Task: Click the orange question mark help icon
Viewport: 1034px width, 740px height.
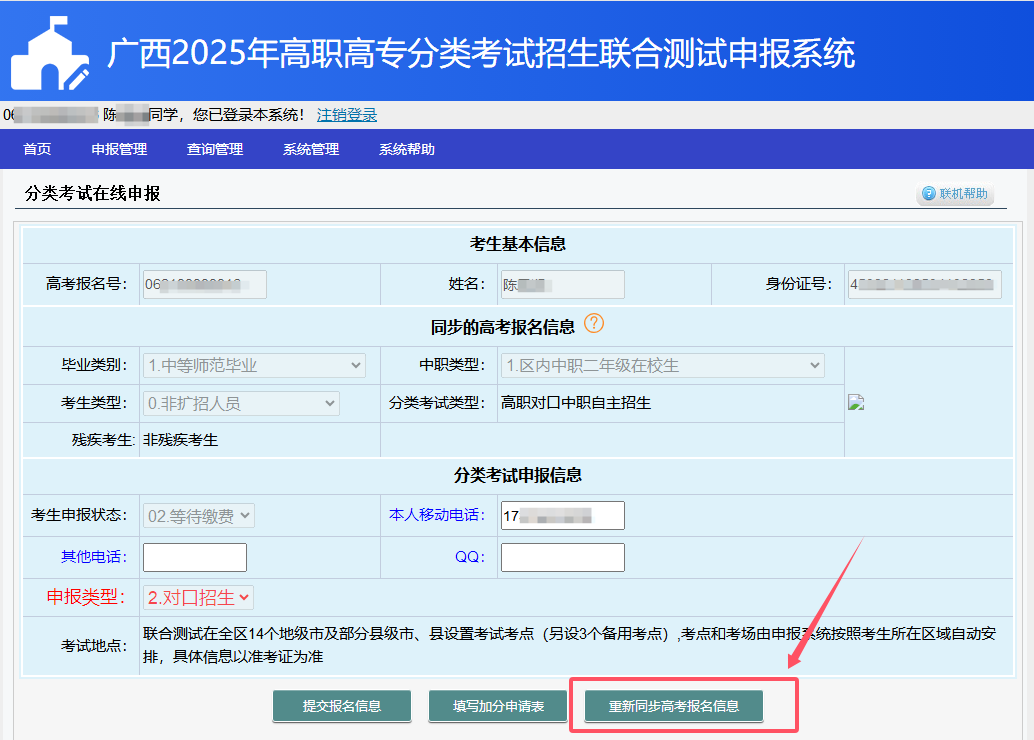Action: (x=594, y=324)
